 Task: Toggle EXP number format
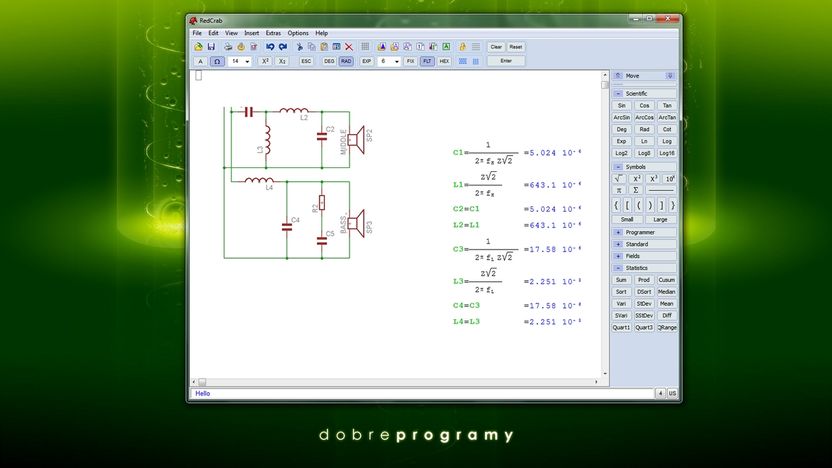coord(367,61)
